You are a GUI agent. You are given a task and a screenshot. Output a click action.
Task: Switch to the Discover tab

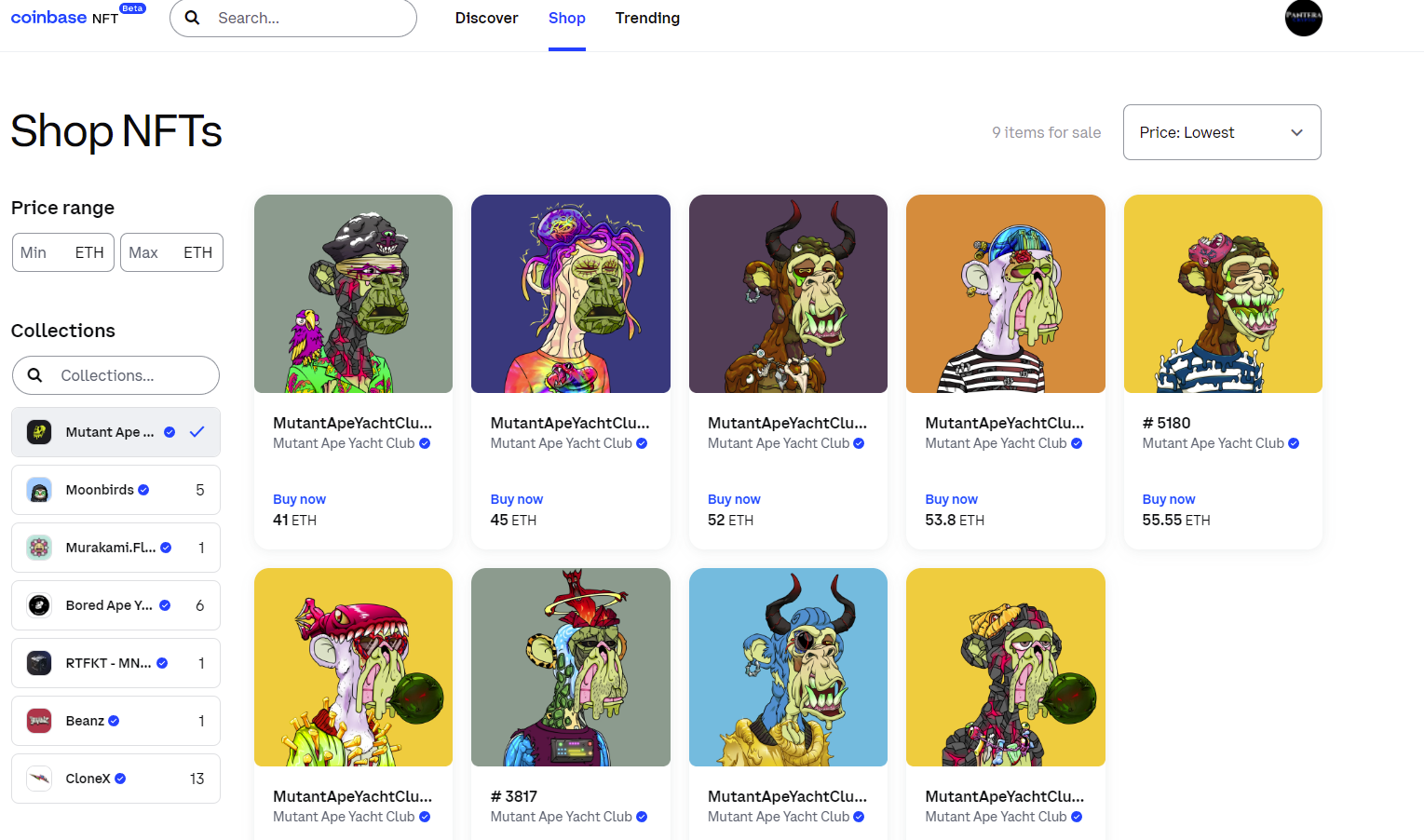486,18
